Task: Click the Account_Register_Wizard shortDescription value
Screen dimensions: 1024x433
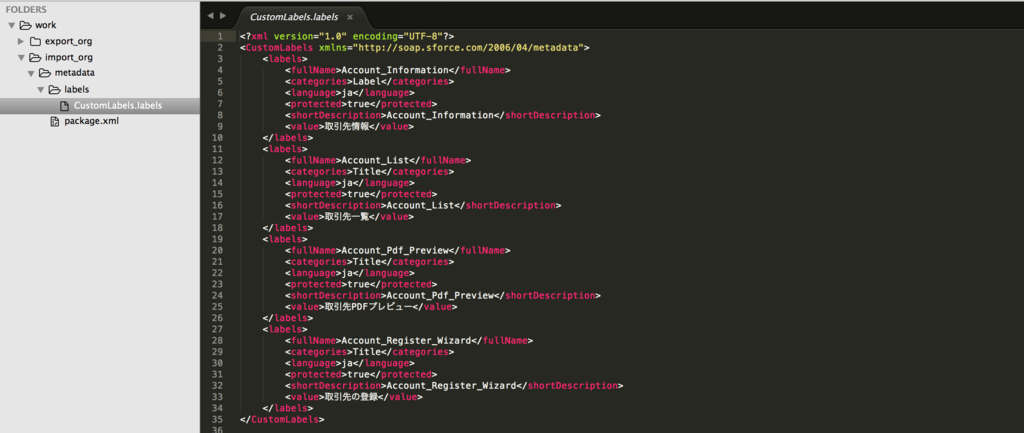Action: pos(452,385)
